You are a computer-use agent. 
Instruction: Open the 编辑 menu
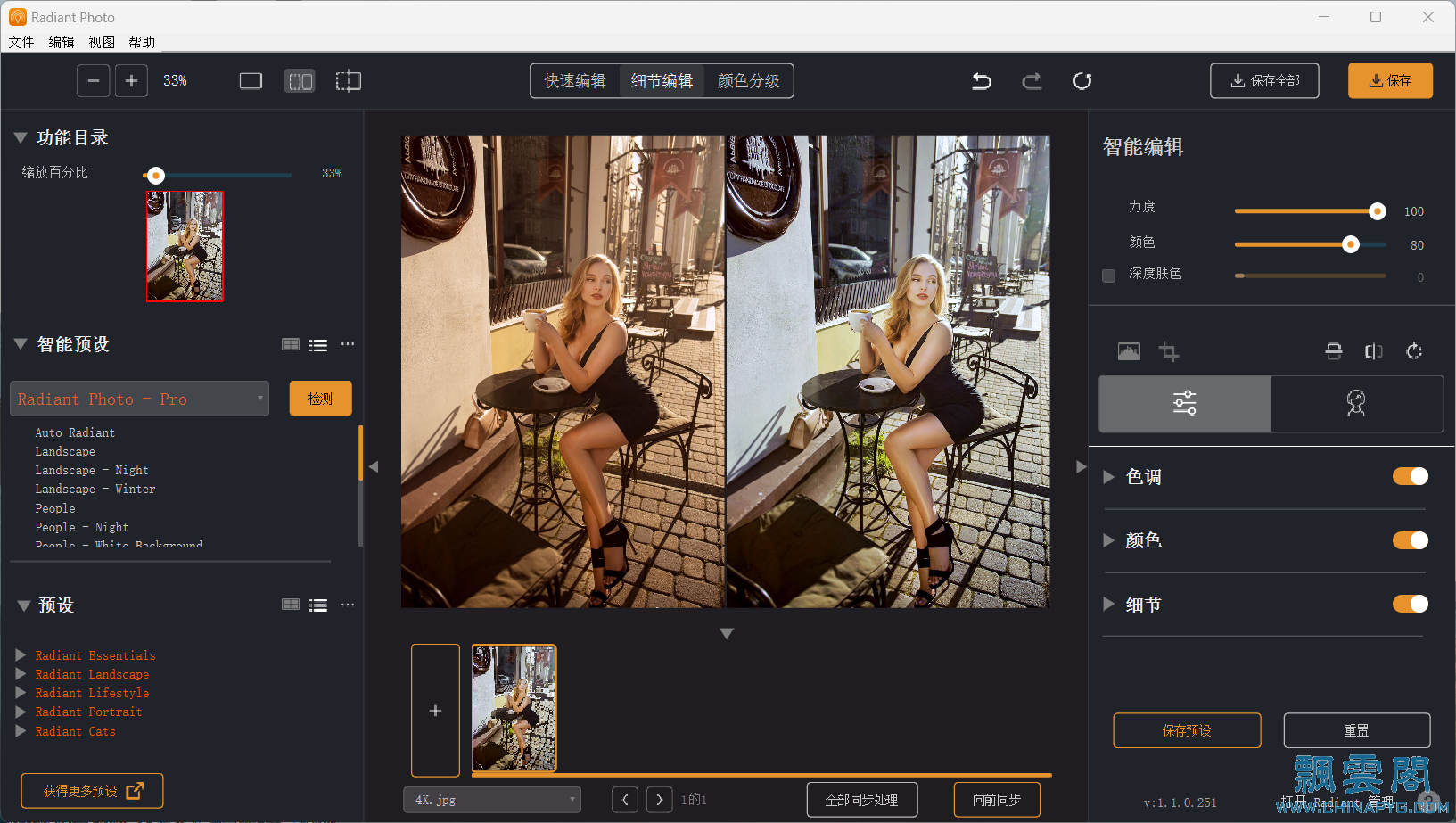click(62, 42)
